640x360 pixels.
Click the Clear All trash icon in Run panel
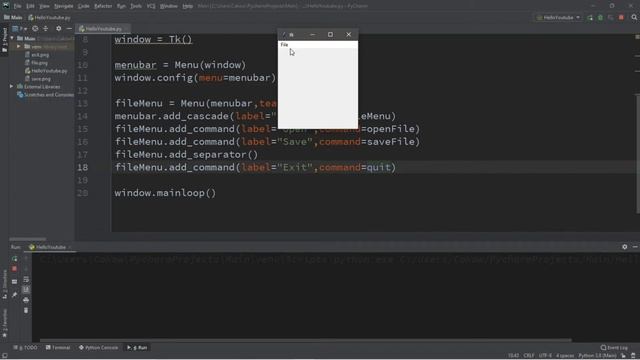26,311
